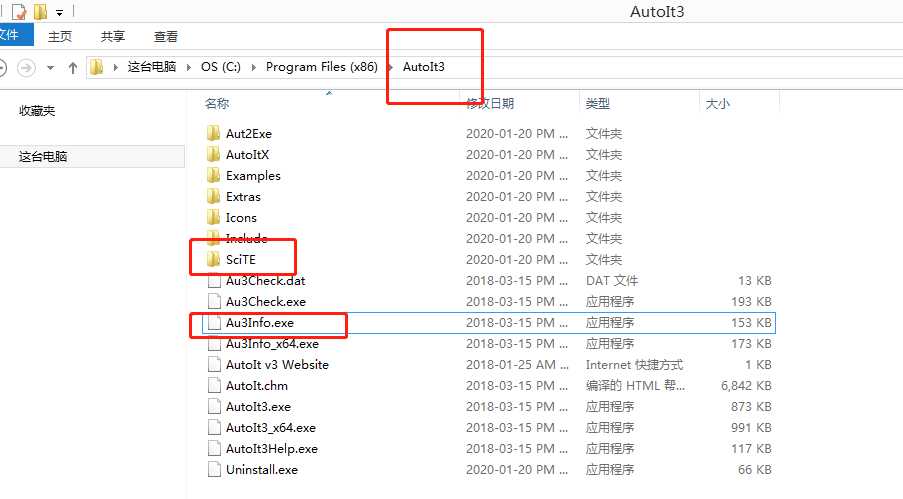The height and width of the screenshot is (499, 903).
Task: Select the Icons folder icon
Action: pyautogui.click(x=213, y=218)
